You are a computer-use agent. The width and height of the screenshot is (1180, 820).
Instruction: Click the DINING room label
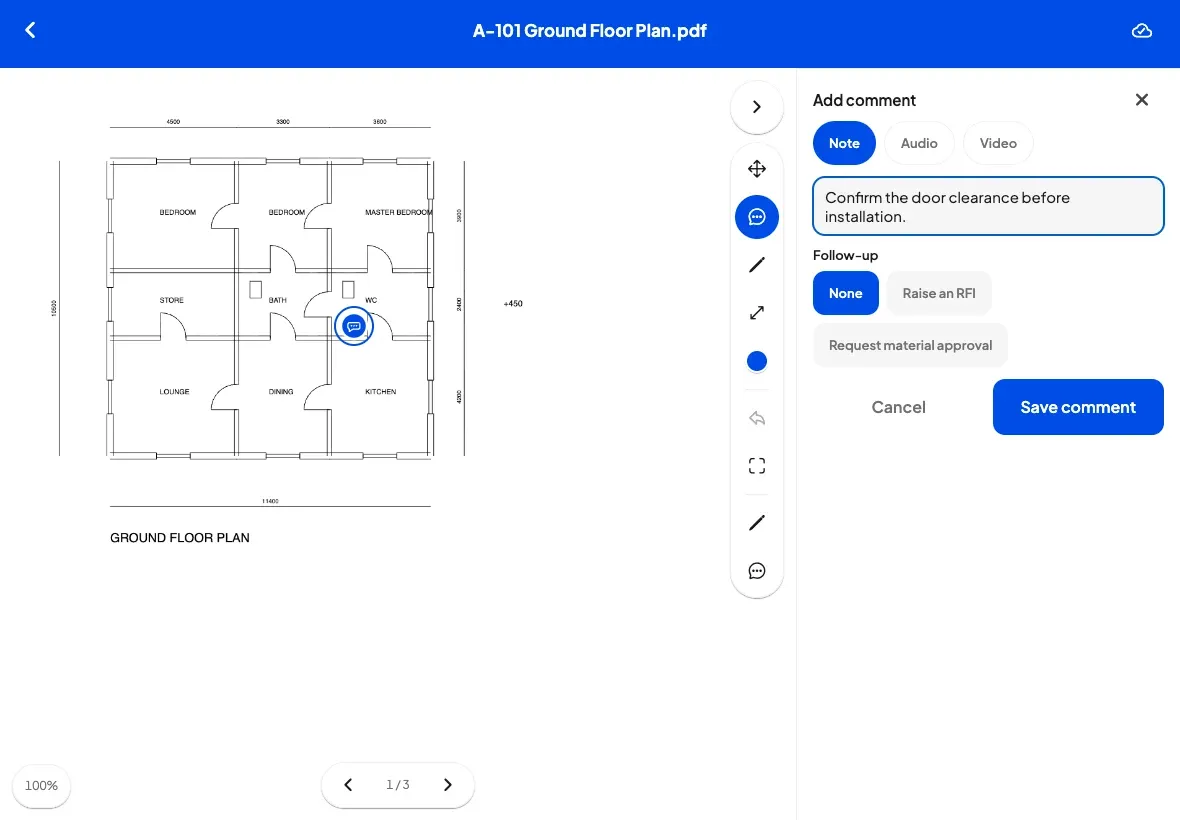pos(281,391)
